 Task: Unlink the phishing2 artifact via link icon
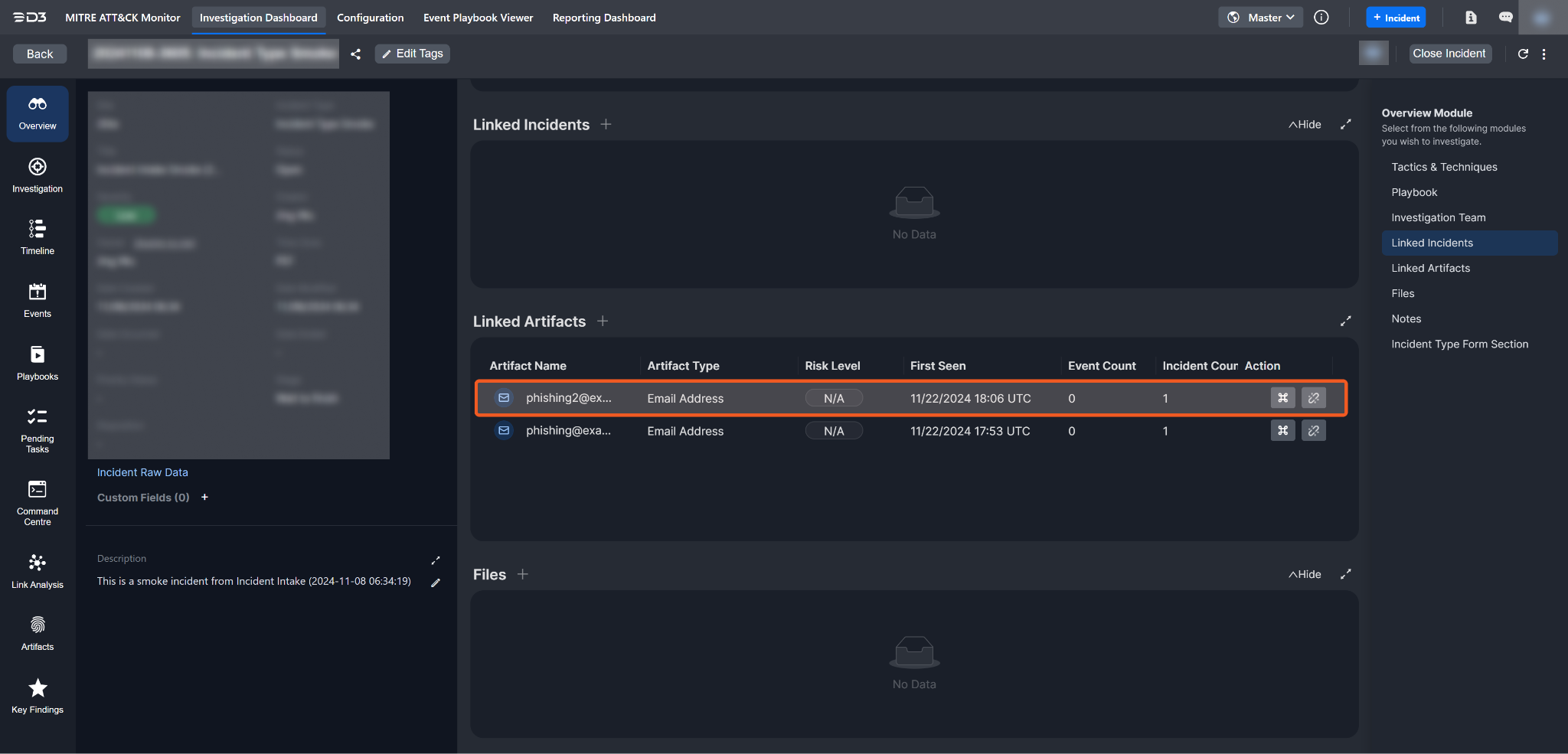1313,398
